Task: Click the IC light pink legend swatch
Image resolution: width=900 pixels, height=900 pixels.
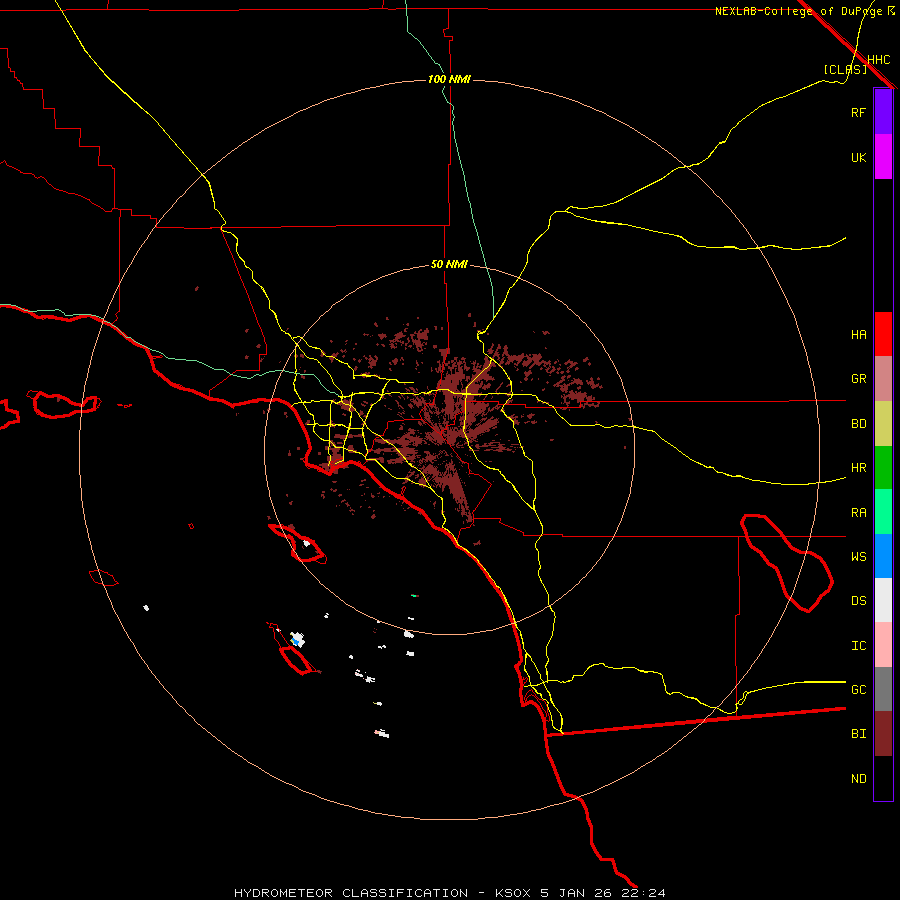Action: [x=883, y=645]
